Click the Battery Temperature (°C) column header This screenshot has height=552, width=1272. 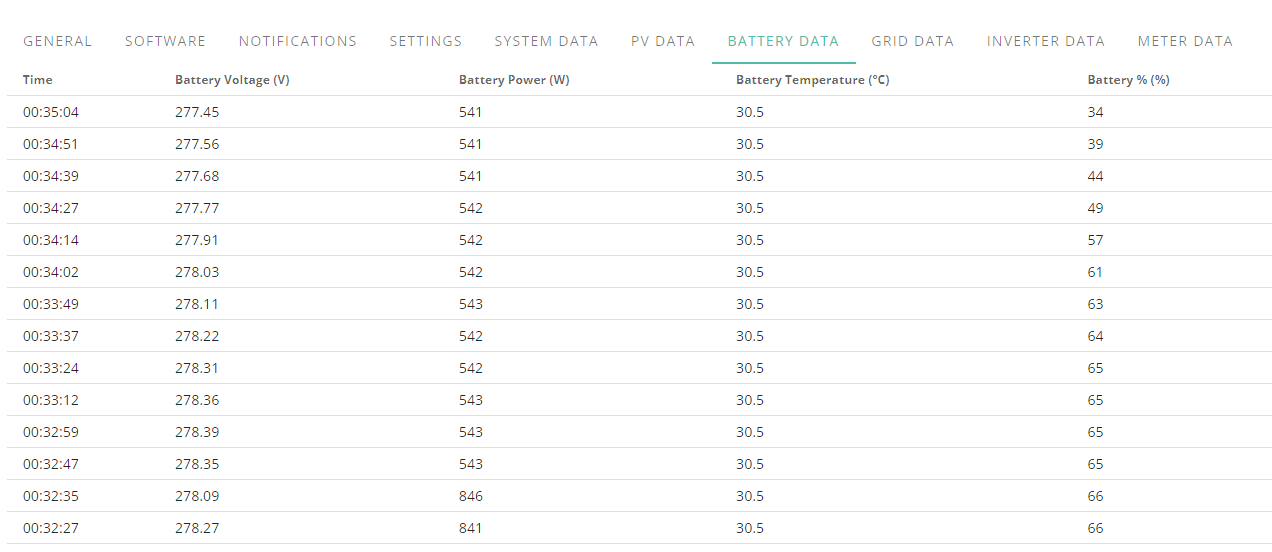coord(812,80)
